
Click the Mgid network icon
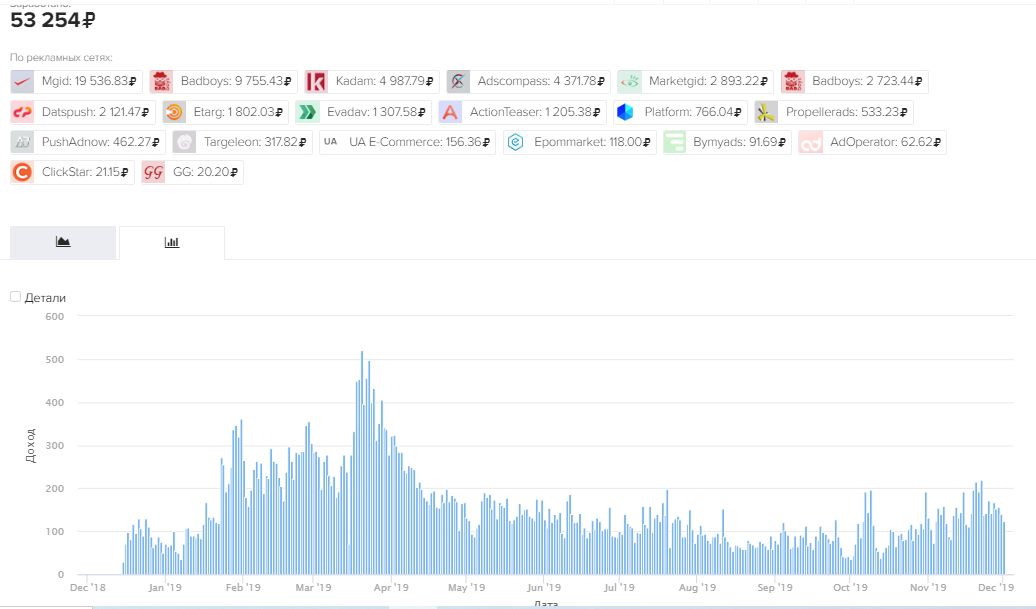(x=22, y=82)
